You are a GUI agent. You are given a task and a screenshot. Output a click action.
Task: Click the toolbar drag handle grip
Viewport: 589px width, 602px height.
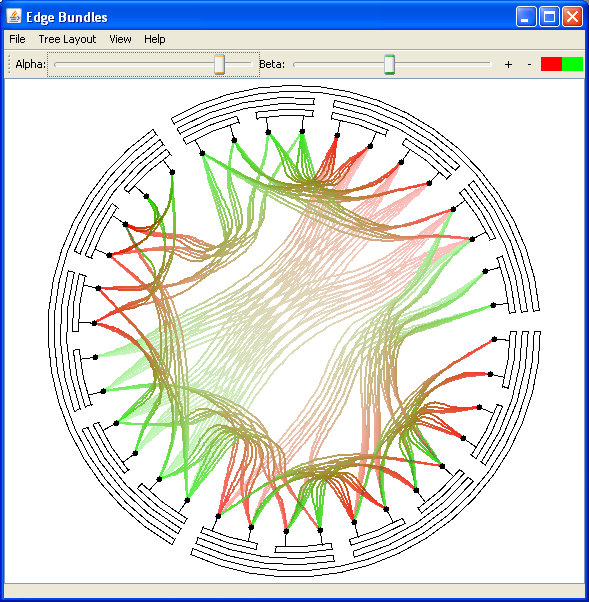[x=10, y=64]
